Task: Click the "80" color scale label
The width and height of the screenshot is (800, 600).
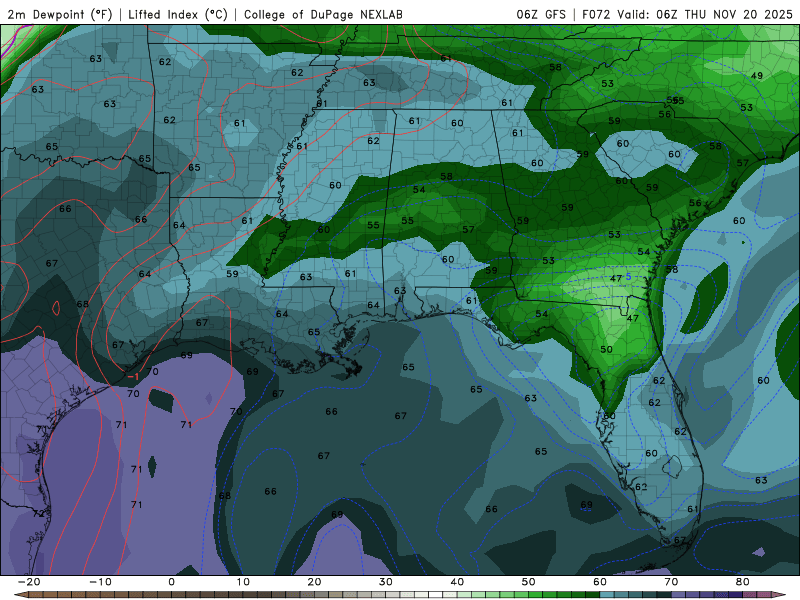Action: click(x=743, y=582)
